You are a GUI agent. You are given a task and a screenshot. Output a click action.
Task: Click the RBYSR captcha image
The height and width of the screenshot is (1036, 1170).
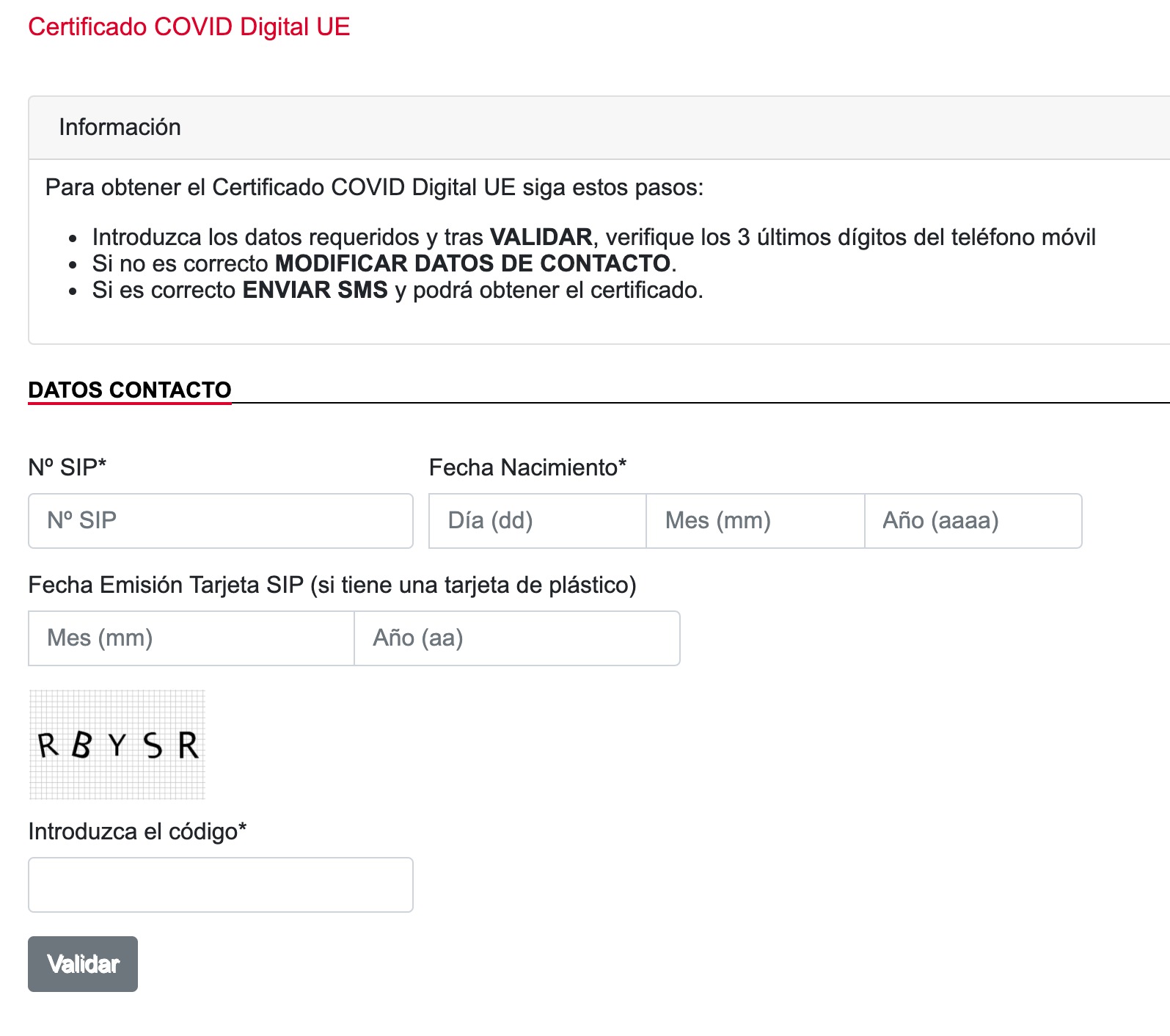point(117,745)
